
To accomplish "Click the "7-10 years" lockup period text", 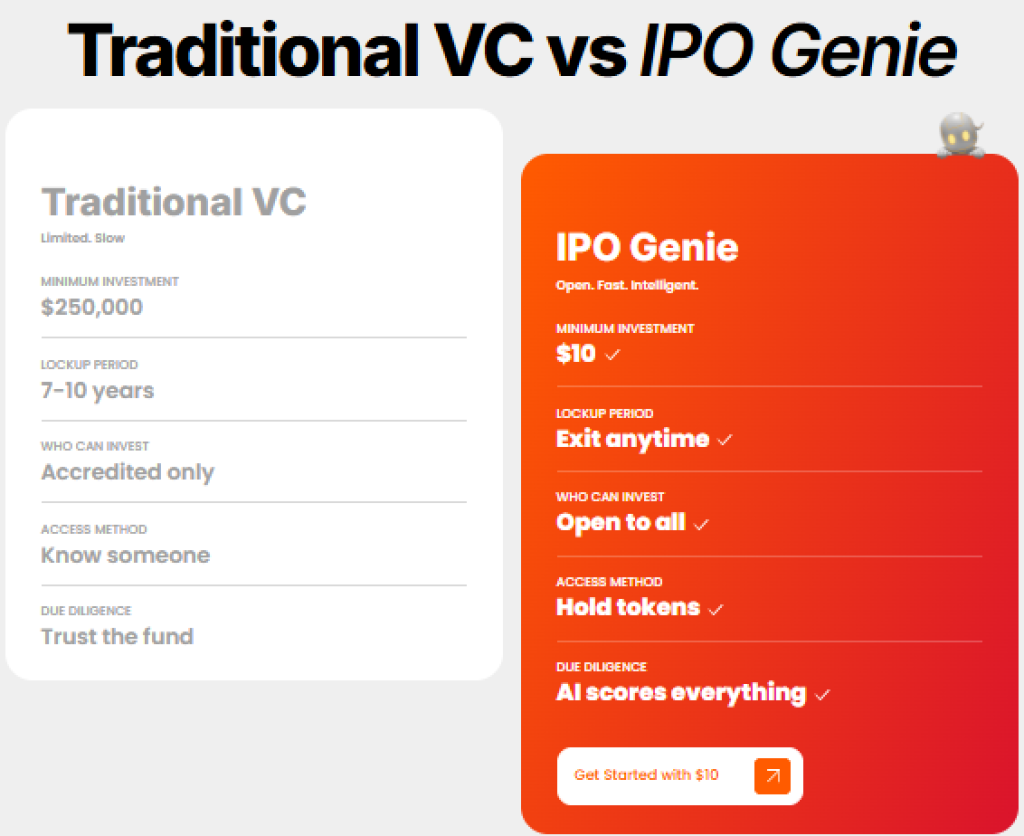I will click(x=97, y=391).
